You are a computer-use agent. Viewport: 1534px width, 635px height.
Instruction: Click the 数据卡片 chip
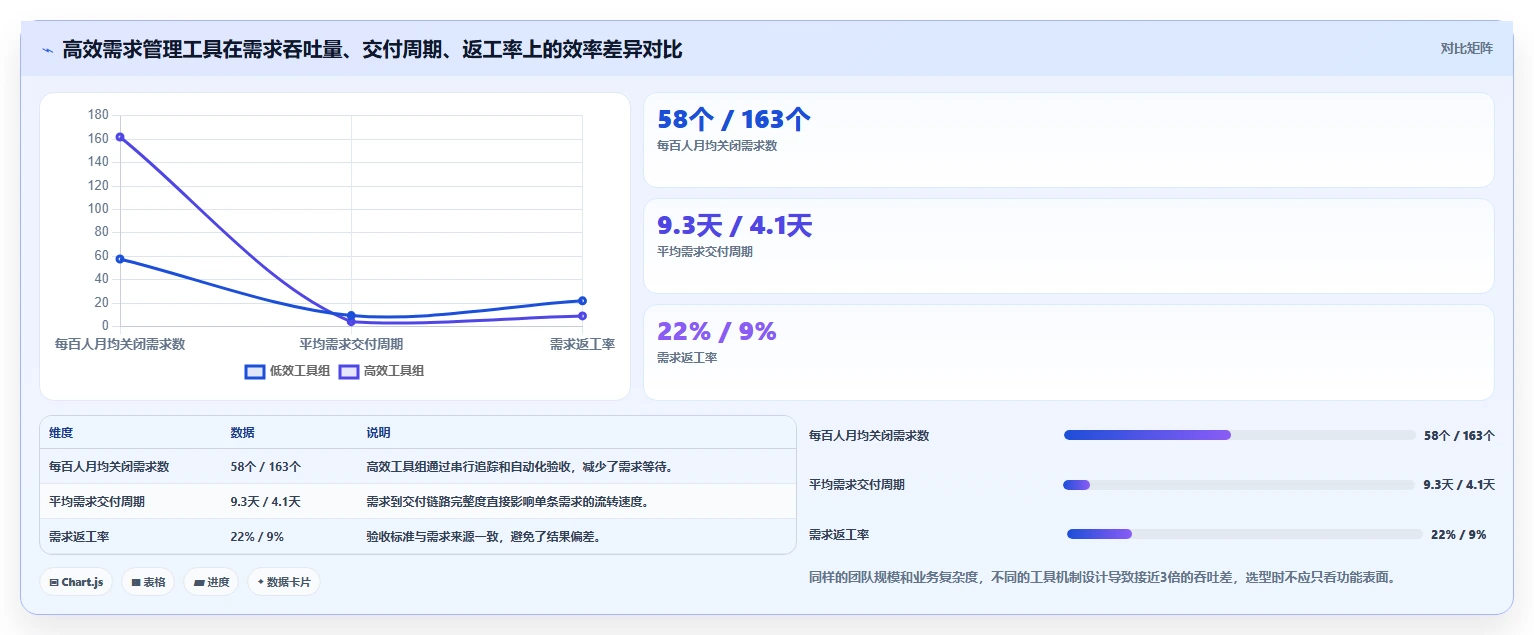point(284,582)
